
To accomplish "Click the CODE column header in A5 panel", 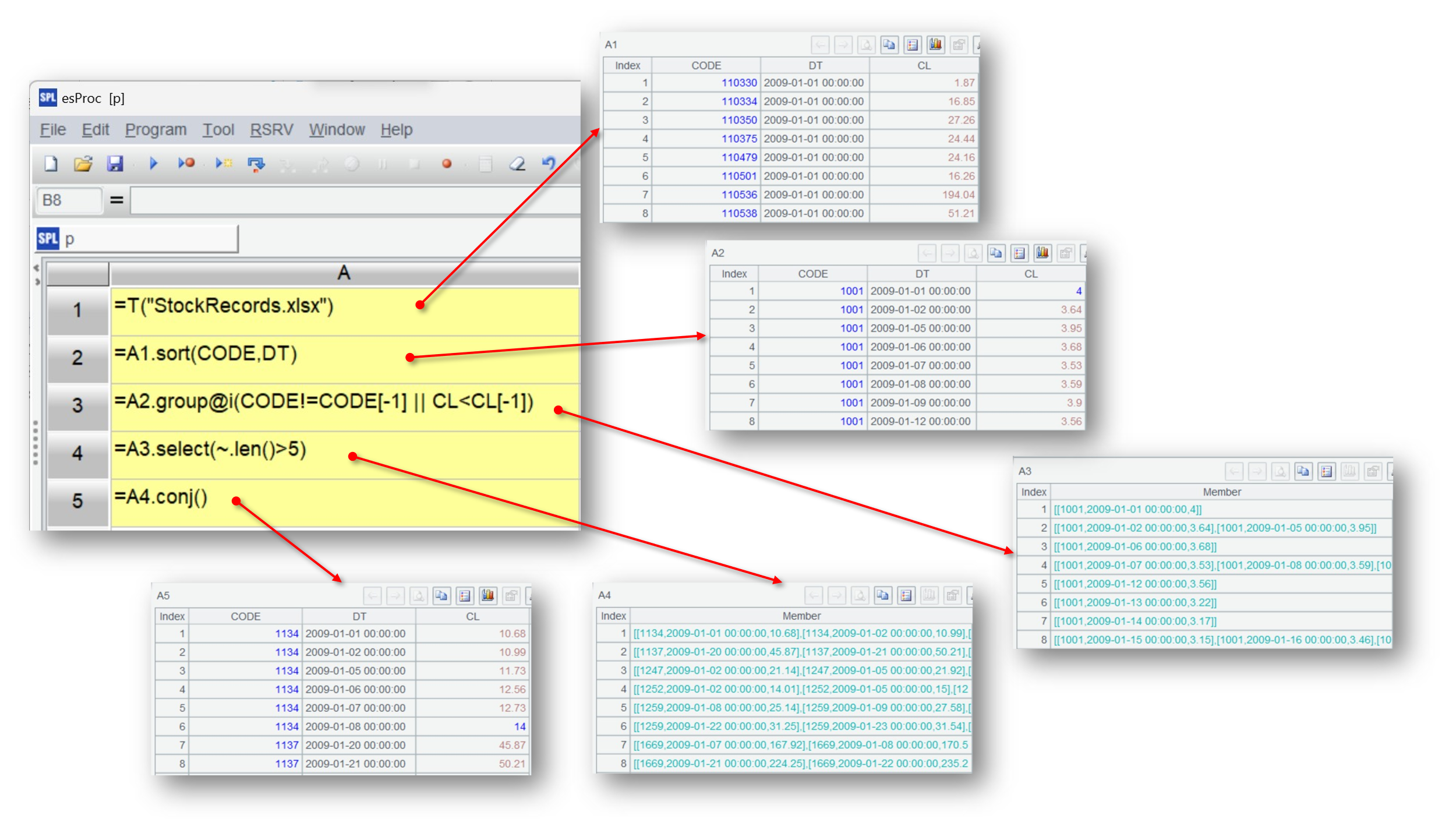I will 245,616.
